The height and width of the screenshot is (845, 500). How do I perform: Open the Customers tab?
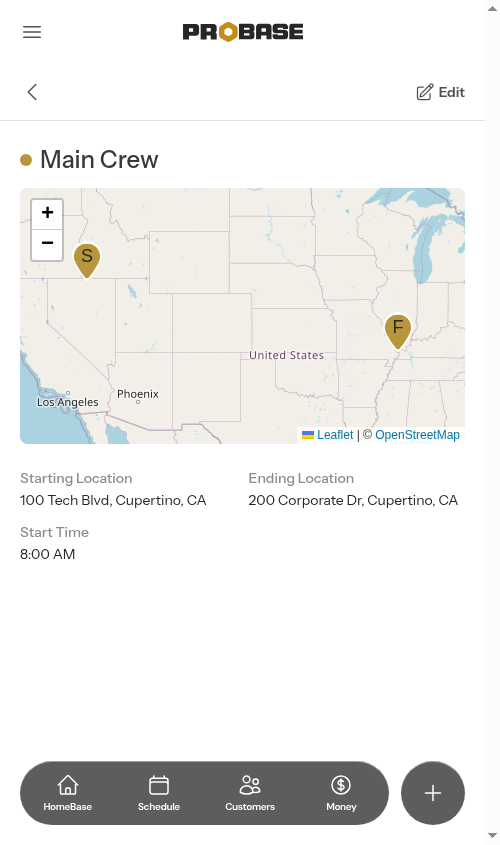(250, 793)
